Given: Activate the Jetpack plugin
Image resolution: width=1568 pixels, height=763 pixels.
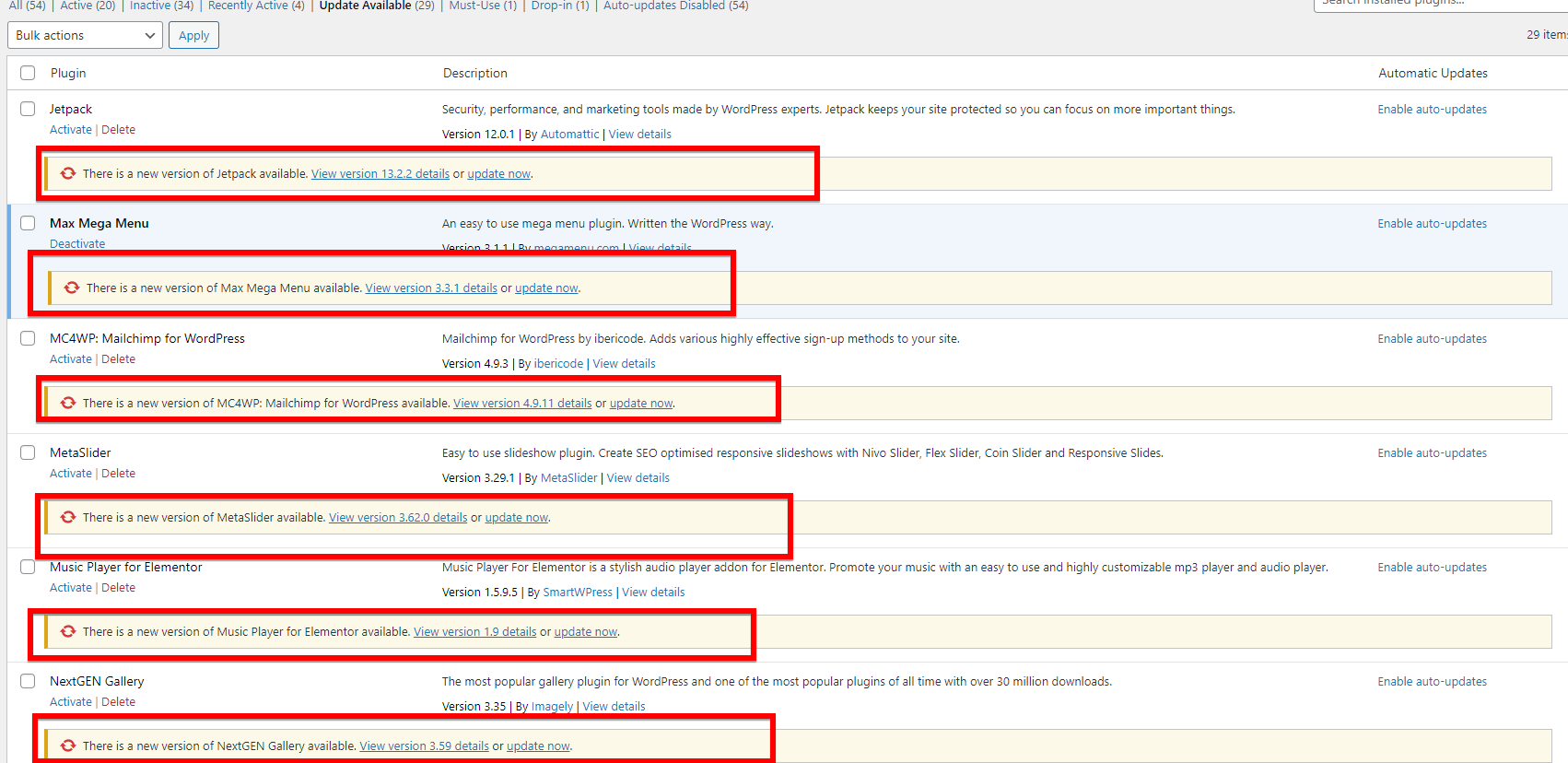Looking at the screenshot, I should [x=71, y=130].
